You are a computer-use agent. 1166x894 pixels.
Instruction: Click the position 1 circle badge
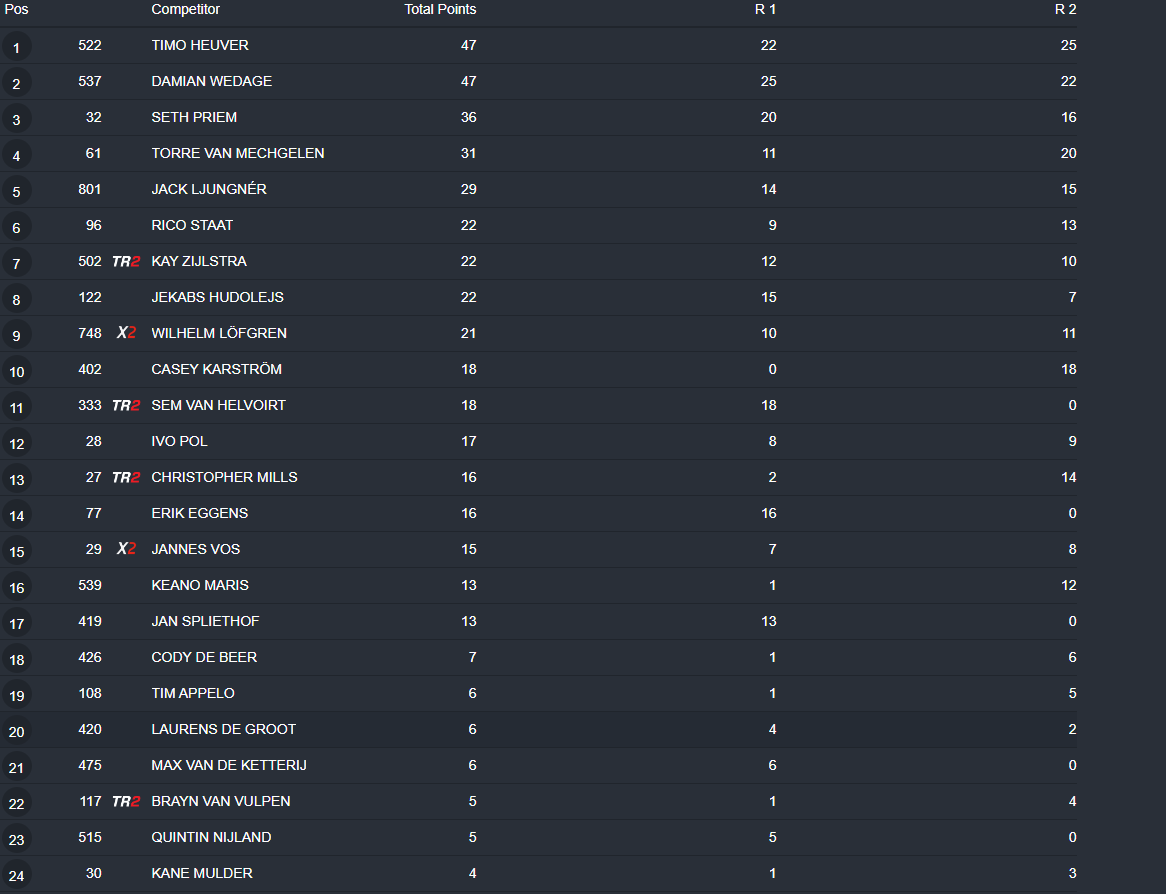click(17, 47)
